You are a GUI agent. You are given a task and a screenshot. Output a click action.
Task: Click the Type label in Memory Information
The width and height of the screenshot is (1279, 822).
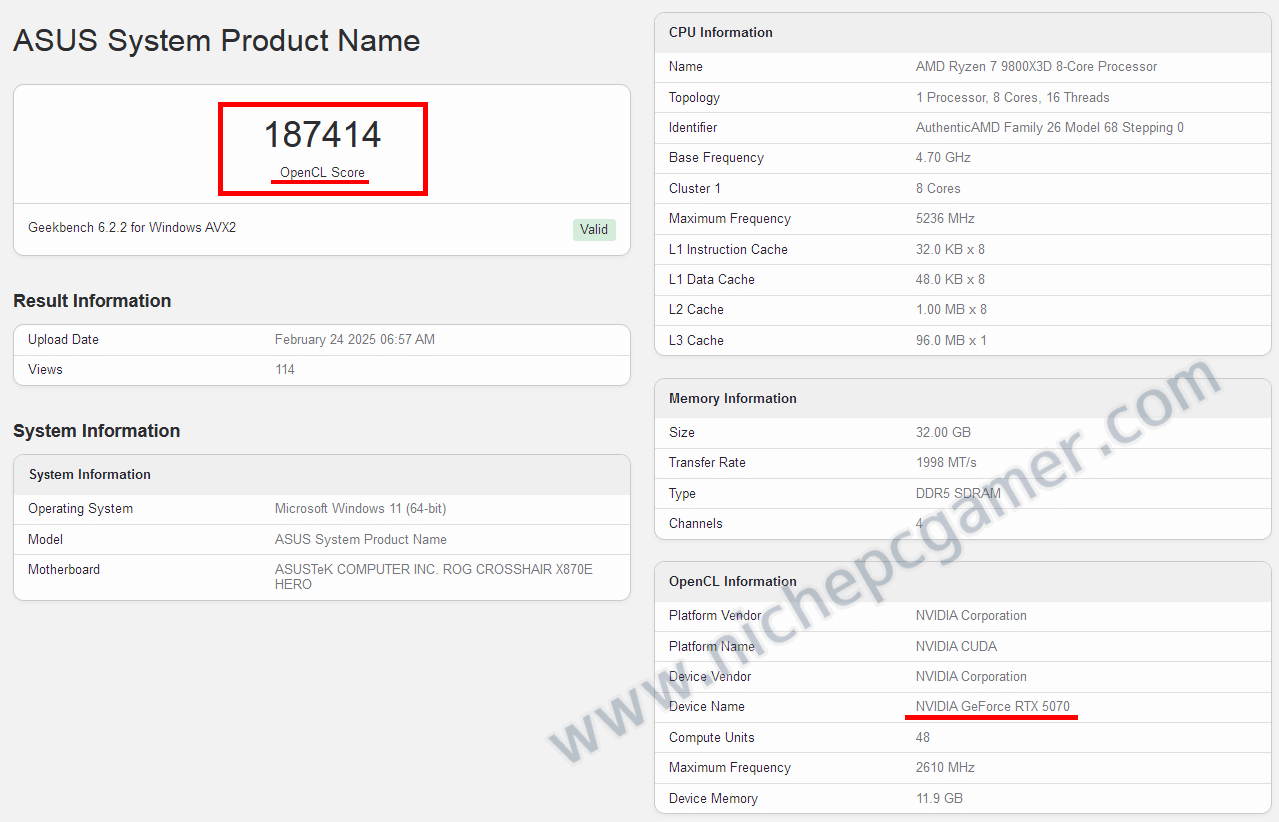tap(682, 493)
